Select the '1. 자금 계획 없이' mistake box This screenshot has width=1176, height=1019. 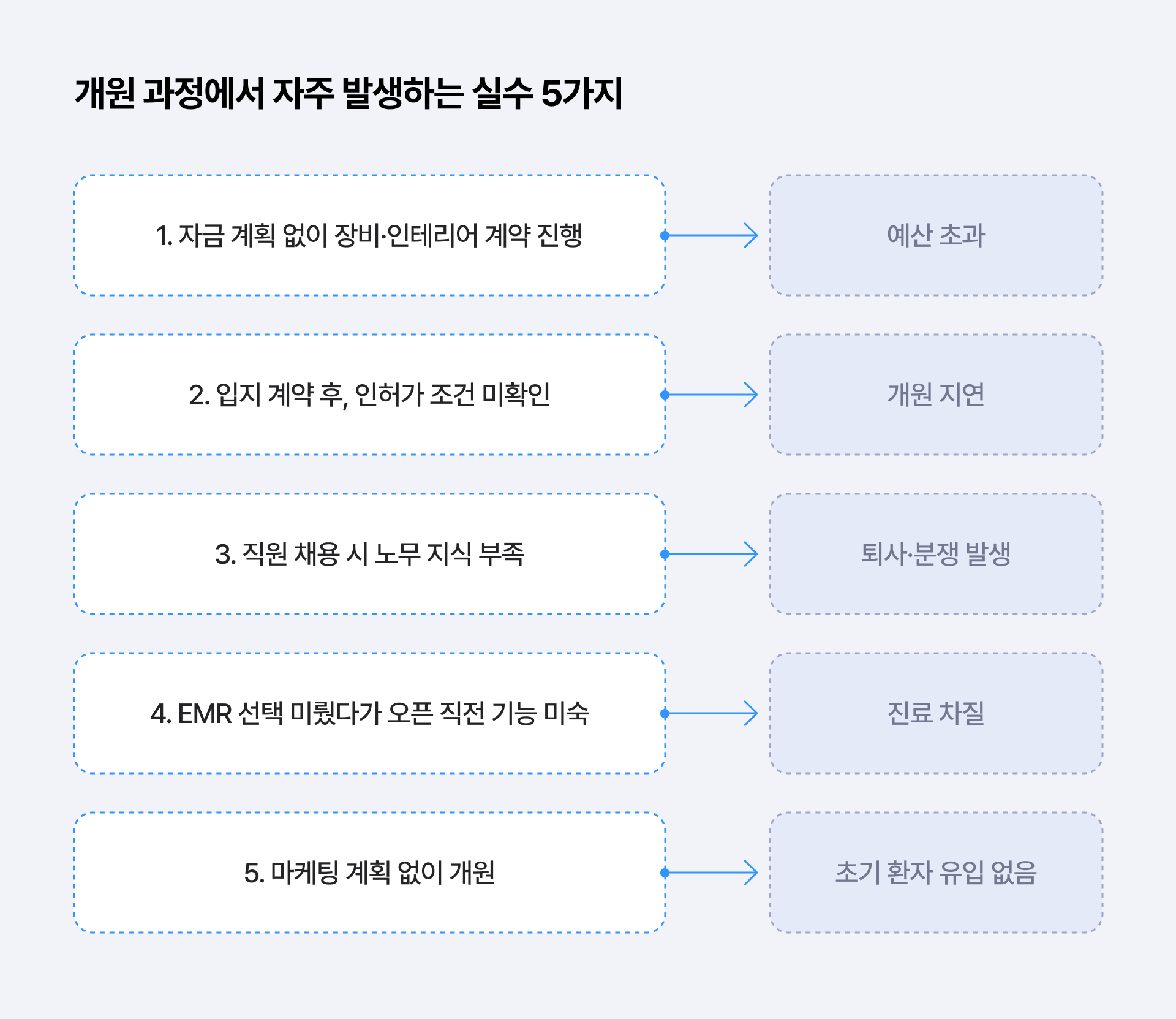coord(369,235)
